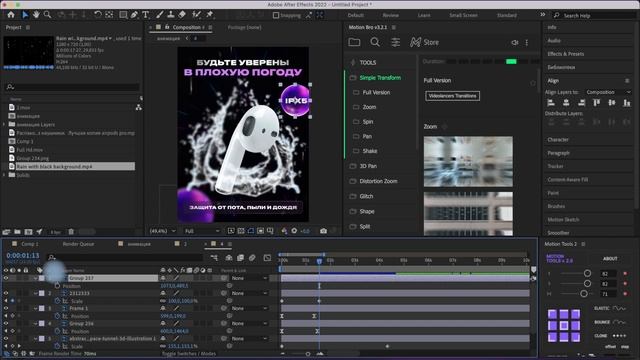Open parent None dropdown for Frame 1
This screenshot has height=360, width=640.
[x=249, y=308]
